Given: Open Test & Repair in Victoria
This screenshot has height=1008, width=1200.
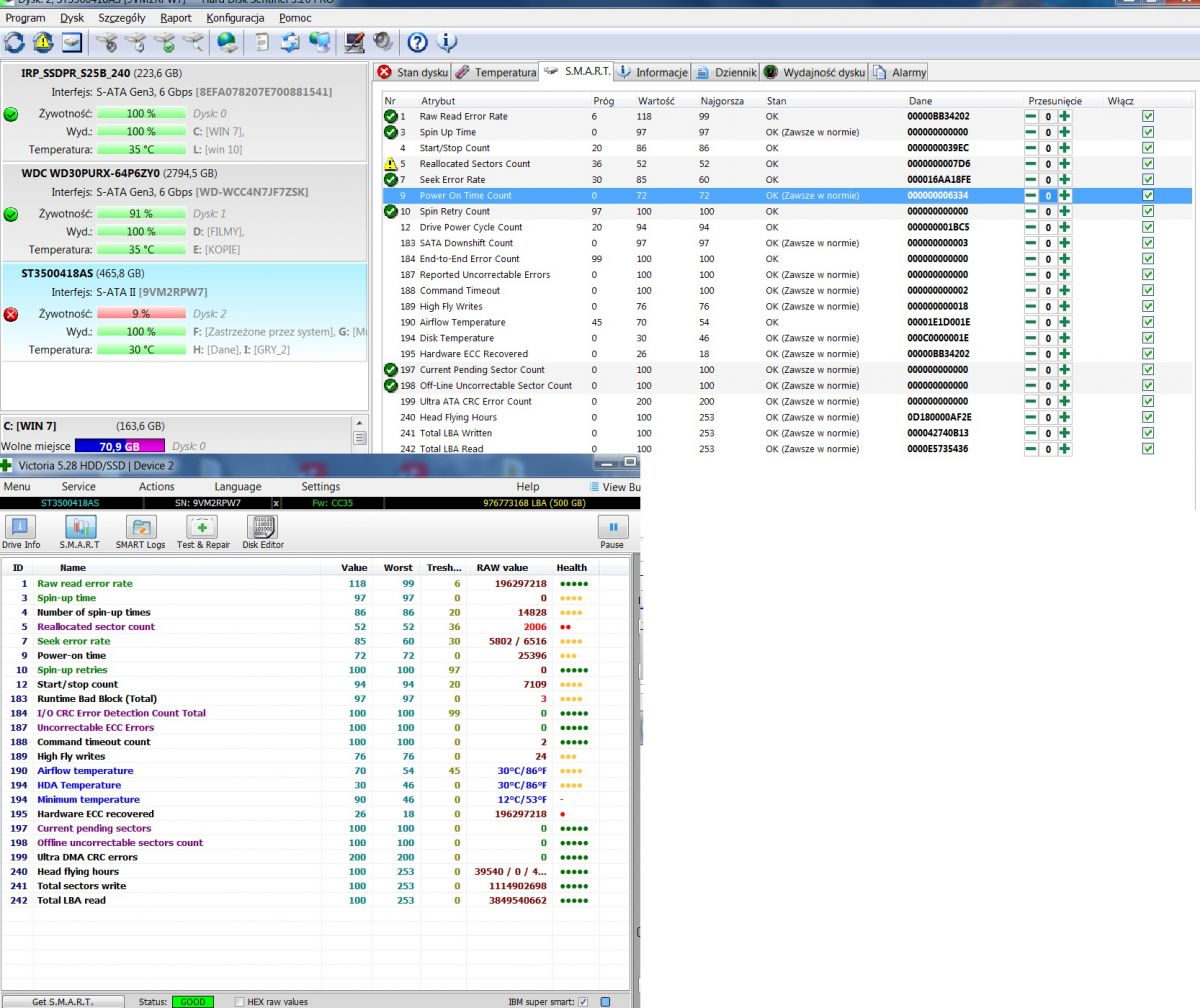Looking at the screenshot, I should tap(203, 532).
